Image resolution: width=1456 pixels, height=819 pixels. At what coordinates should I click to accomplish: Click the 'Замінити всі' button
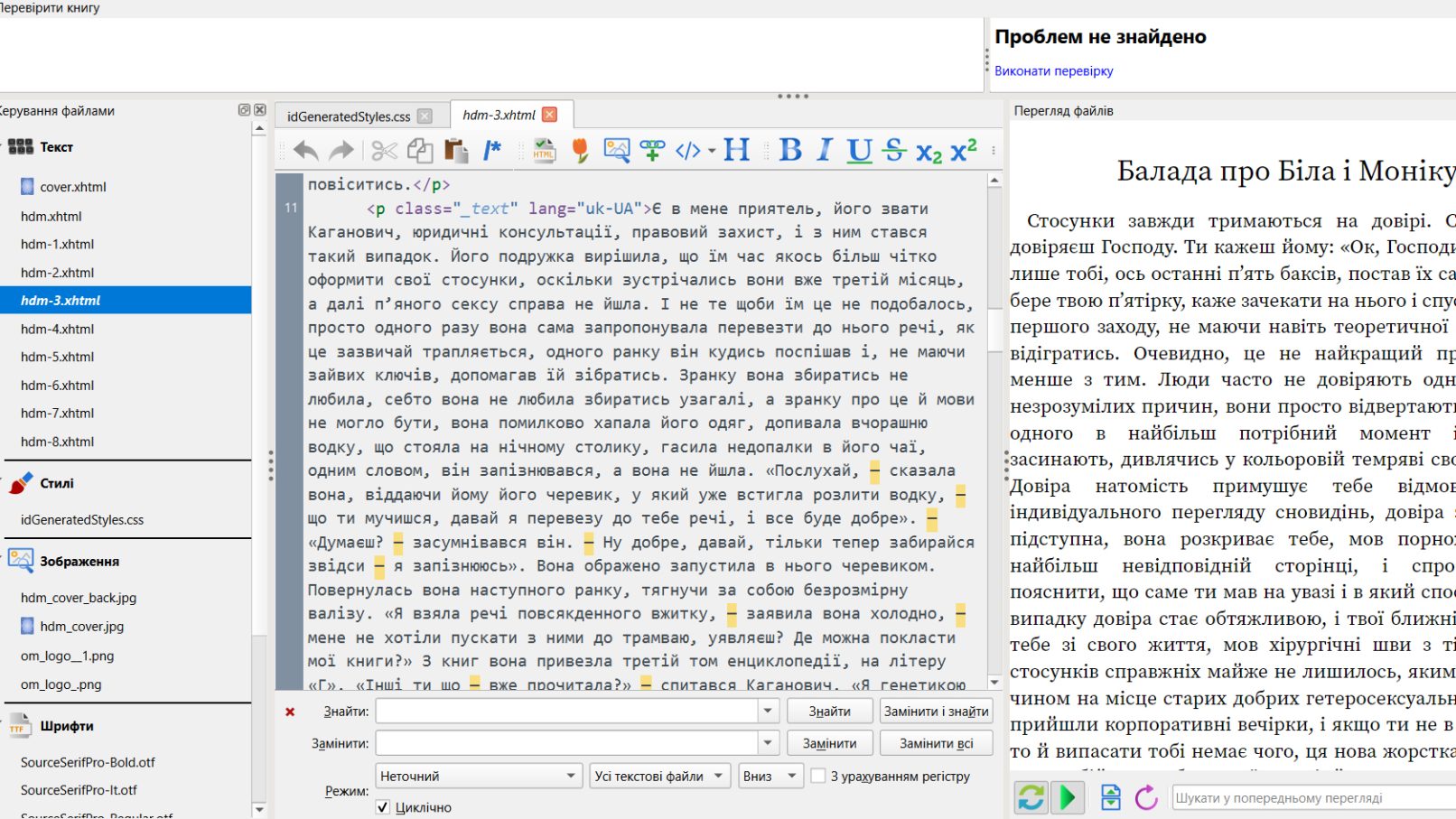[936, 743]
